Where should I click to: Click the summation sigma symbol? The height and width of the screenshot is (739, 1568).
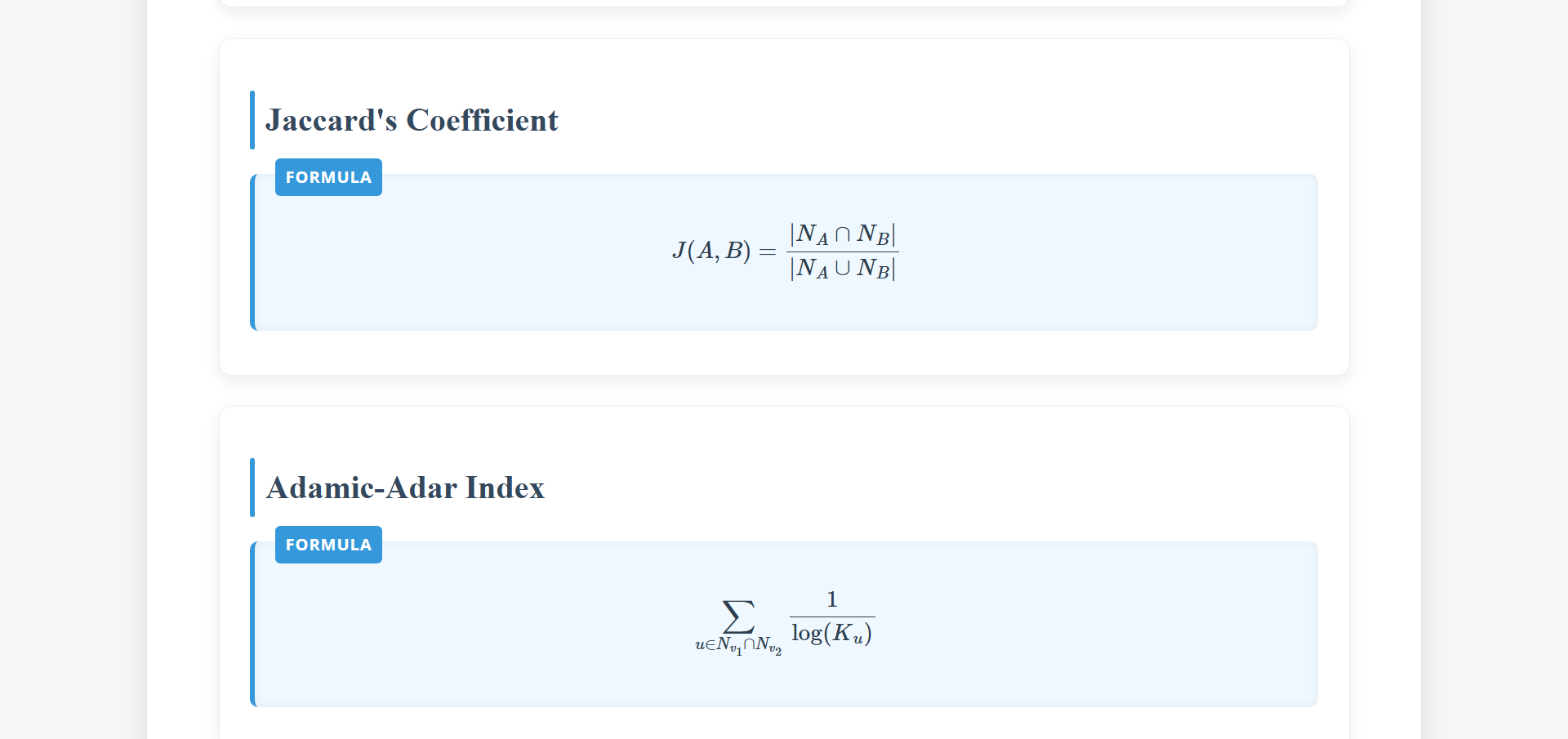pyautogui.click(x=738, y=617)
